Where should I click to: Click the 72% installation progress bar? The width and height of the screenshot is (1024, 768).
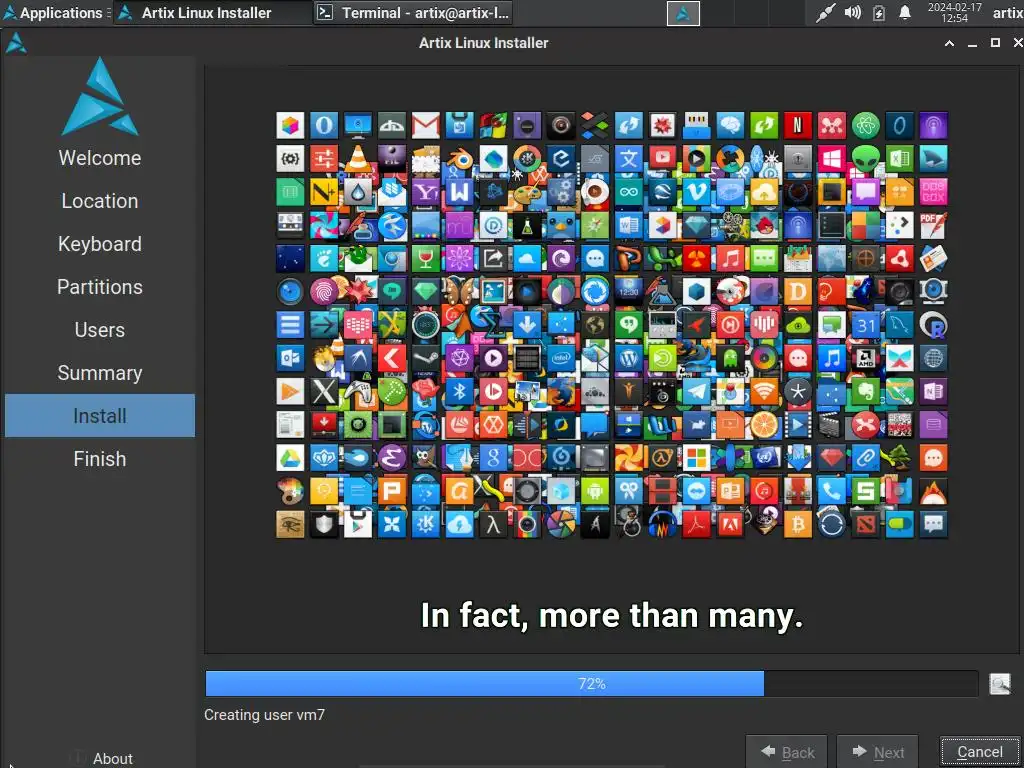pyautogui.click(x=592, y=684)
